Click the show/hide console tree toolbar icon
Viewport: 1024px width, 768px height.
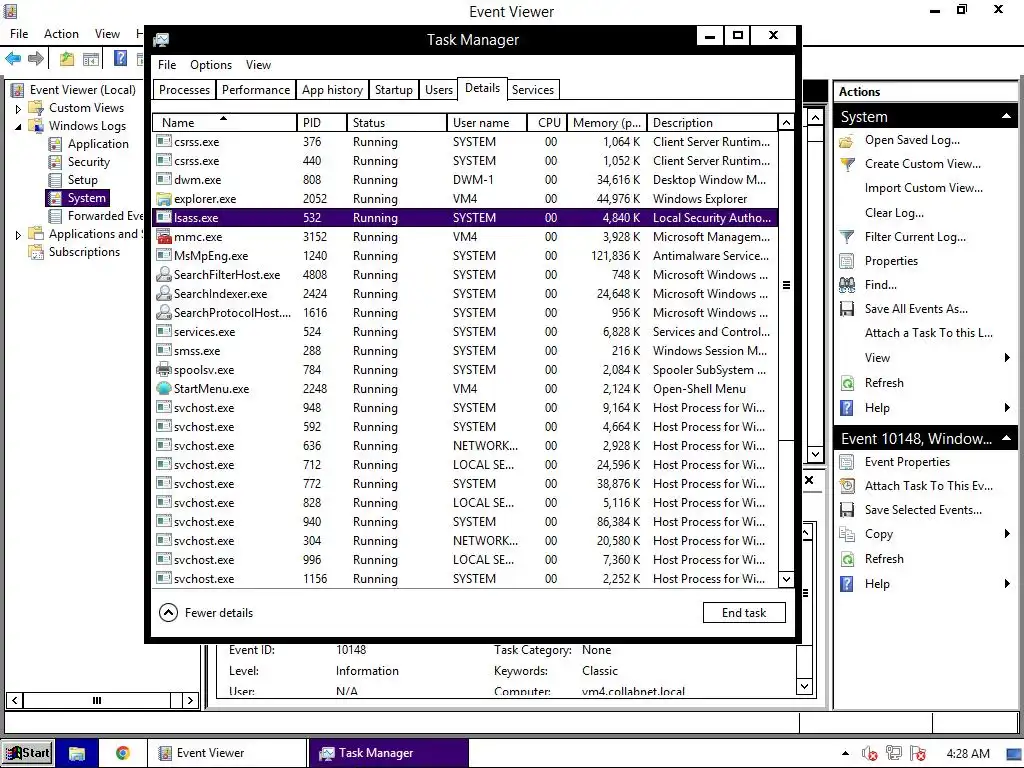pos(91,59)
